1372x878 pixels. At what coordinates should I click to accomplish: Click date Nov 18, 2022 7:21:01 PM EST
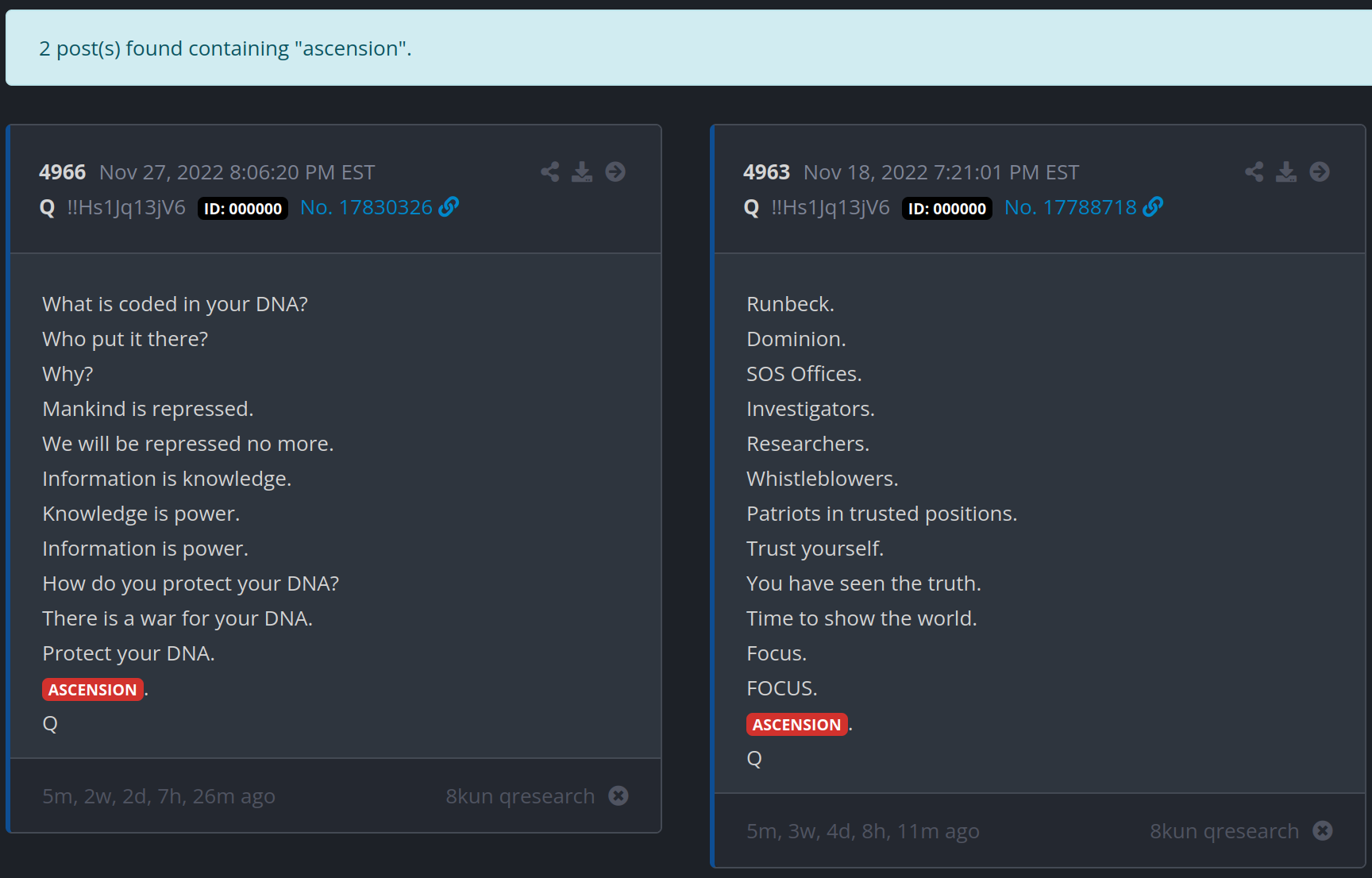[941, 172]
